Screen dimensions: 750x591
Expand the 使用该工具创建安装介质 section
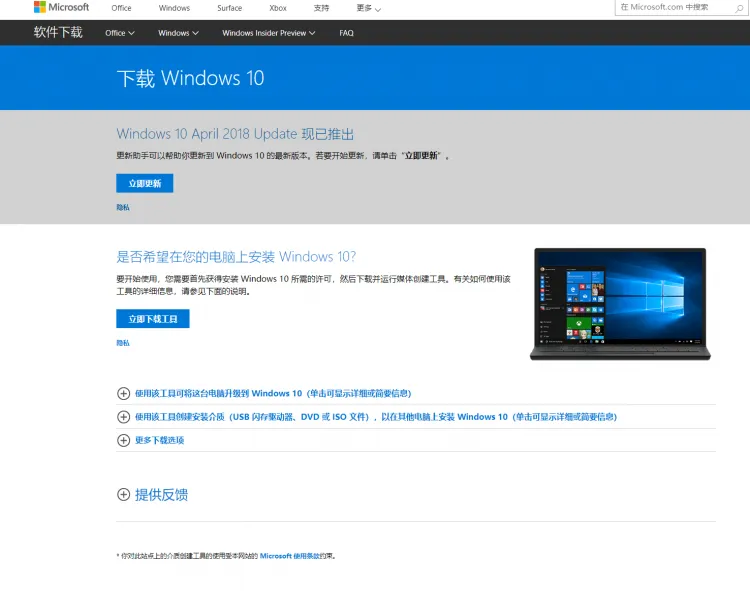pyautogui.click(x=375, y=417)
